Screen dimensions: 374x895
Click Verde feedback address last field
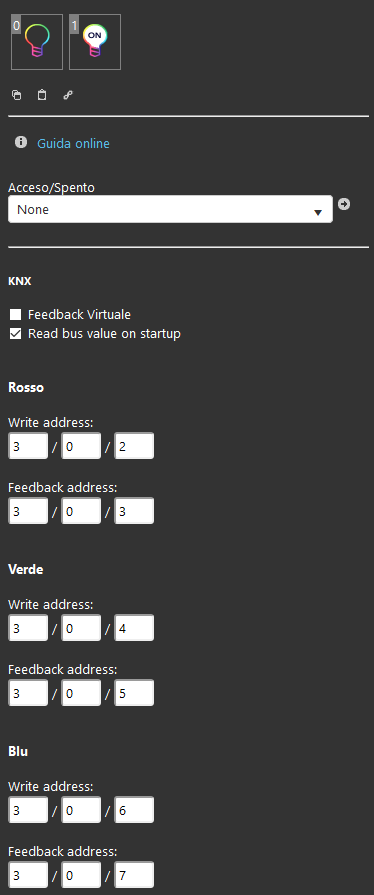[x=134, y=693]
